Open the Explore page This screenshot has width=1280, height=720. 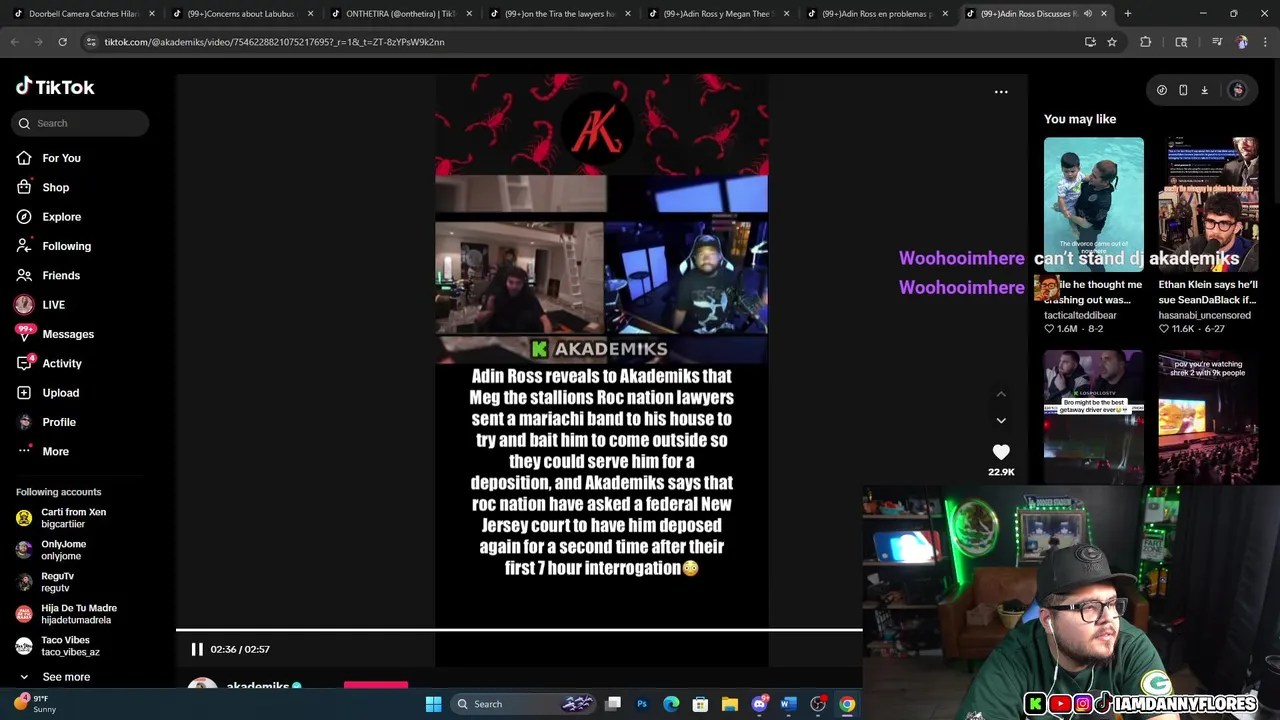point(48,217)
